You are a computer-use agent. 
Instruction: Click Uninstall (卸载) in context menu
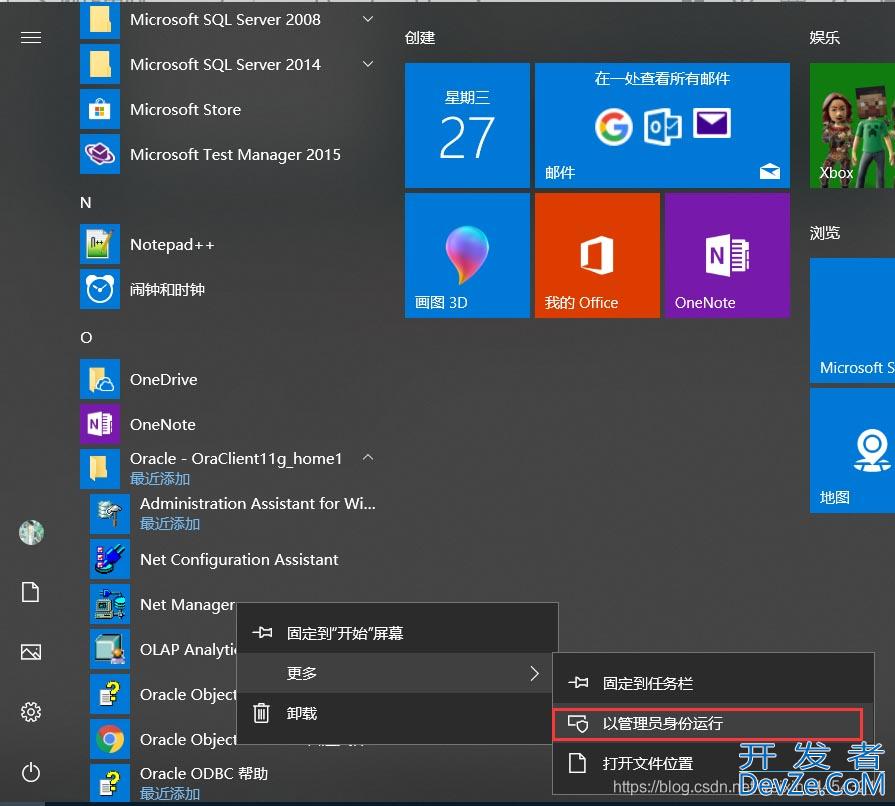tap(302, 714)
